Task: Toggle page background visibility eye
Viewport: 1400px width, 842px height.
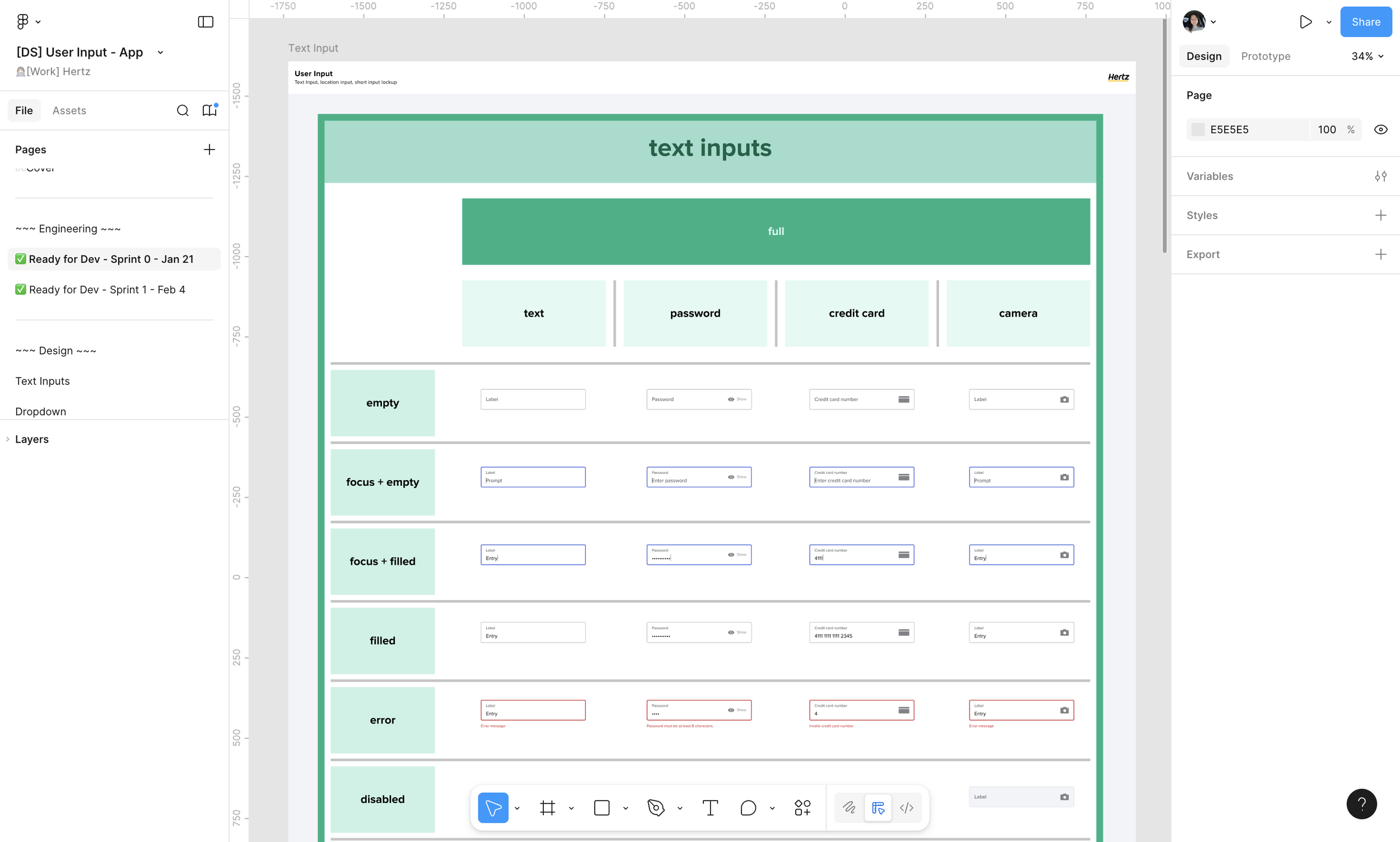Action: [1380, 129]
